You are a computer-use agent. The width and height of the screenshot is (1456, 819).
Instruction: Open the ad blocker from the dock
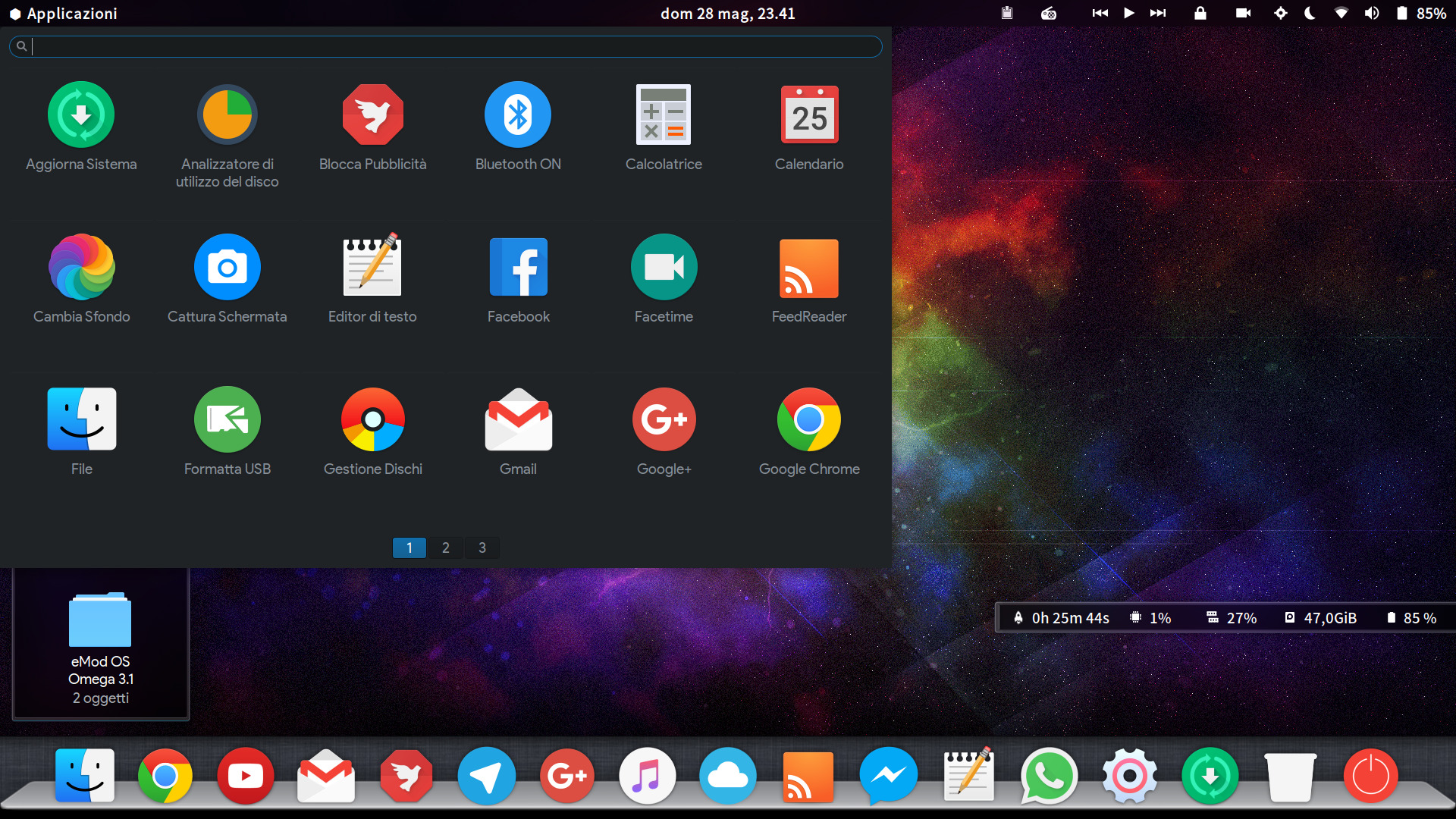[406, 776]
